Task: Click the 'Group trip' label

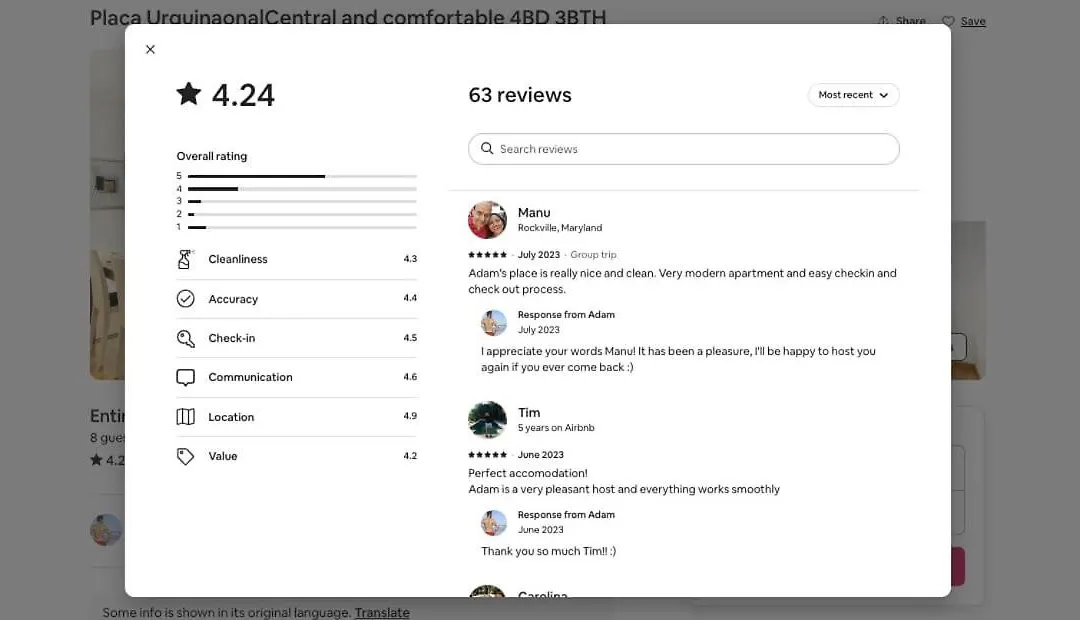Action: 593,255
